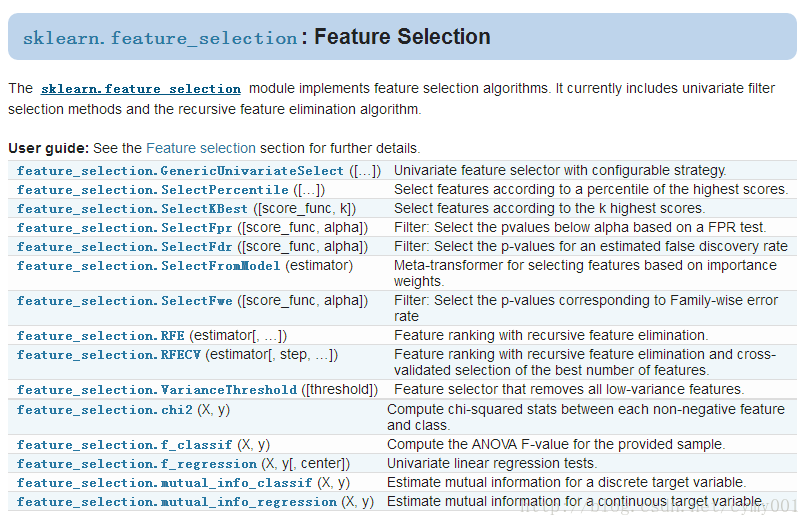
Task: Open feature_selection.SelectFpr entry
Action: click(x=125, y=228)
